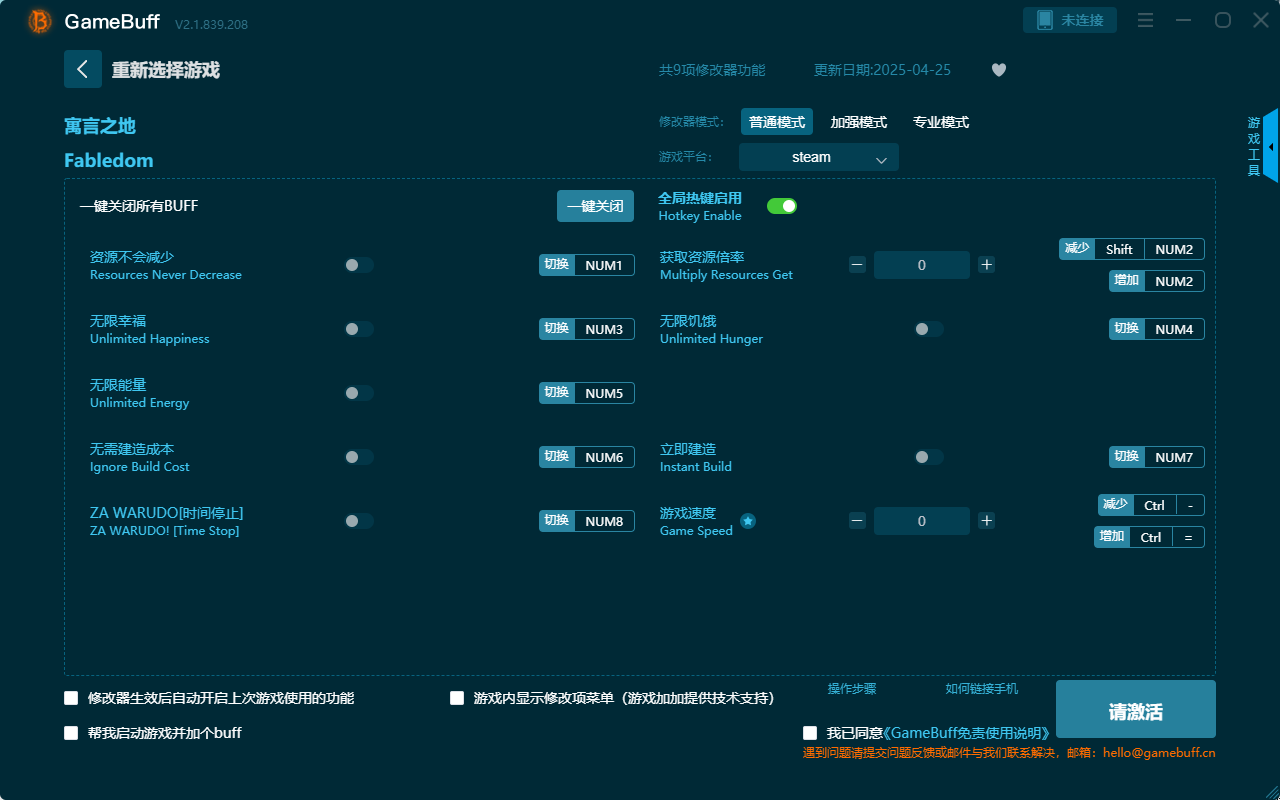Open 如何链接手机 phone link help
This screenshot has width=1280, height=800.
pos(982,689)
